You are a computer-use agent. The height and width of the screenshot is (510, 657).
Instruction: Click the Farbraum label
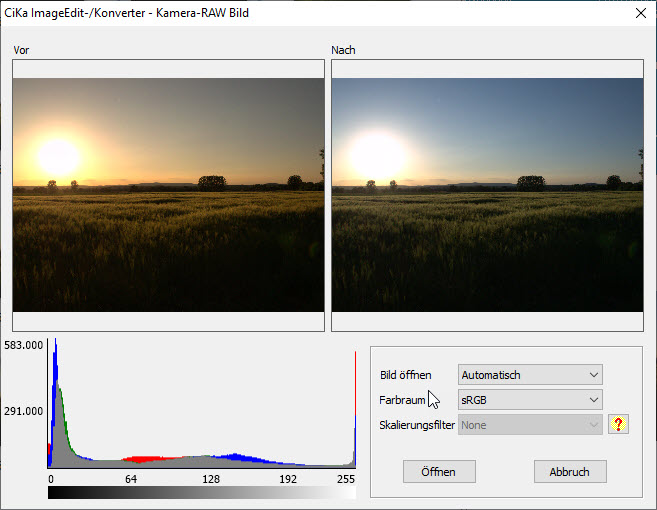click(402, 400)
